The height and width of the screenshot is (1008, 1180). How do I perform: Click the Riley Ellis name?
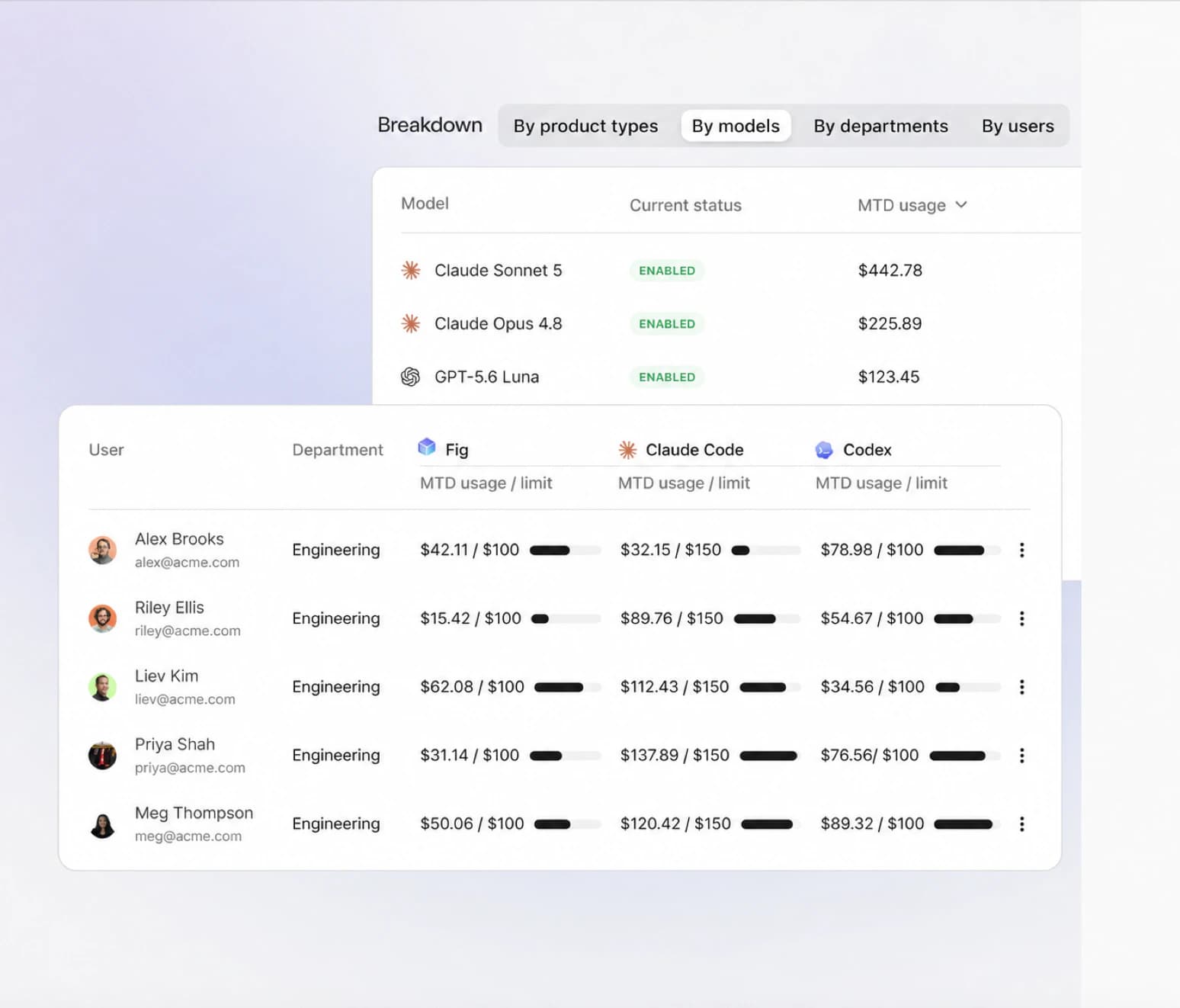(169, 608)
